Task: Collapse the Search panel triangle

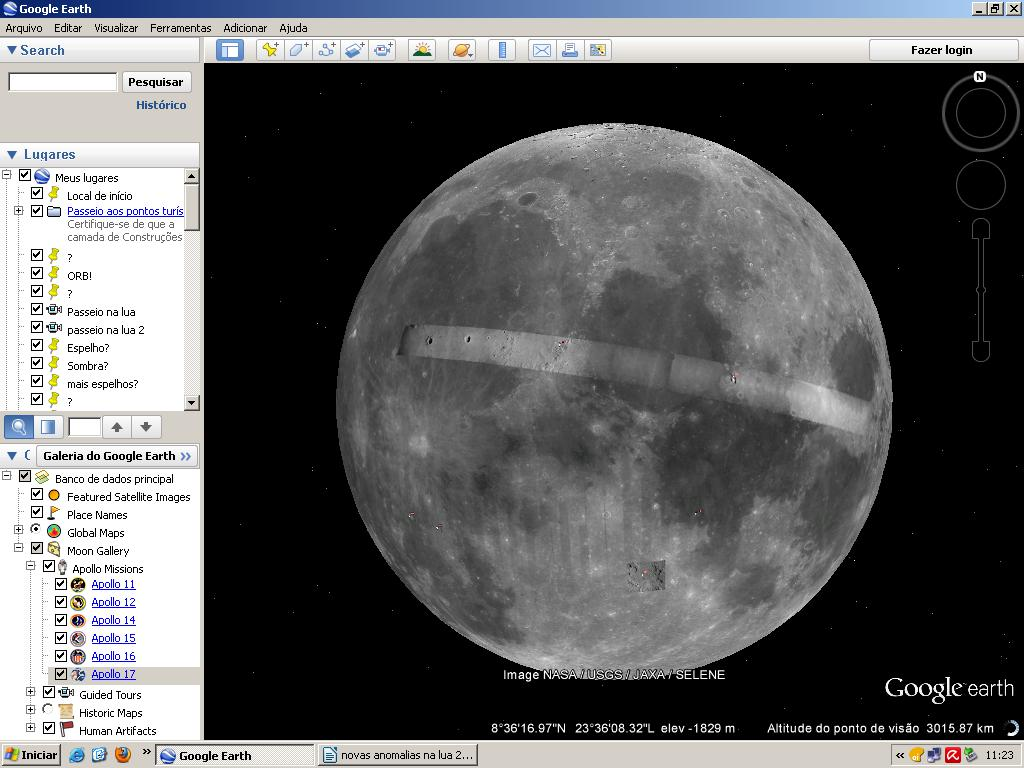Action: click(11, 50)
